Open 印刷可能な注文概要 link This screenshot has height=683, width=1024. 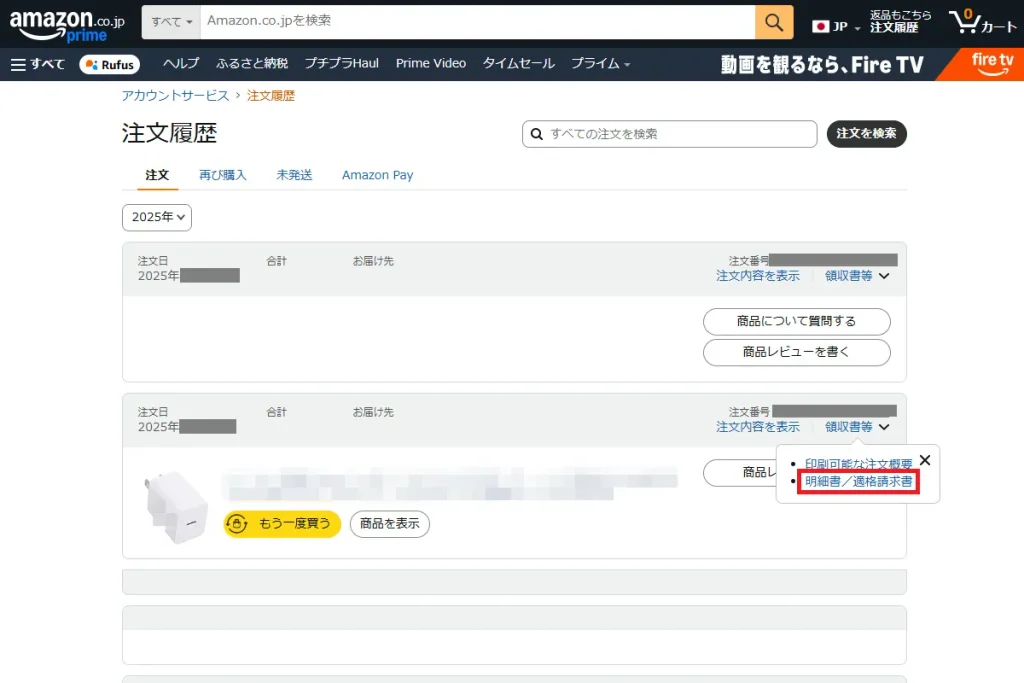858,464
